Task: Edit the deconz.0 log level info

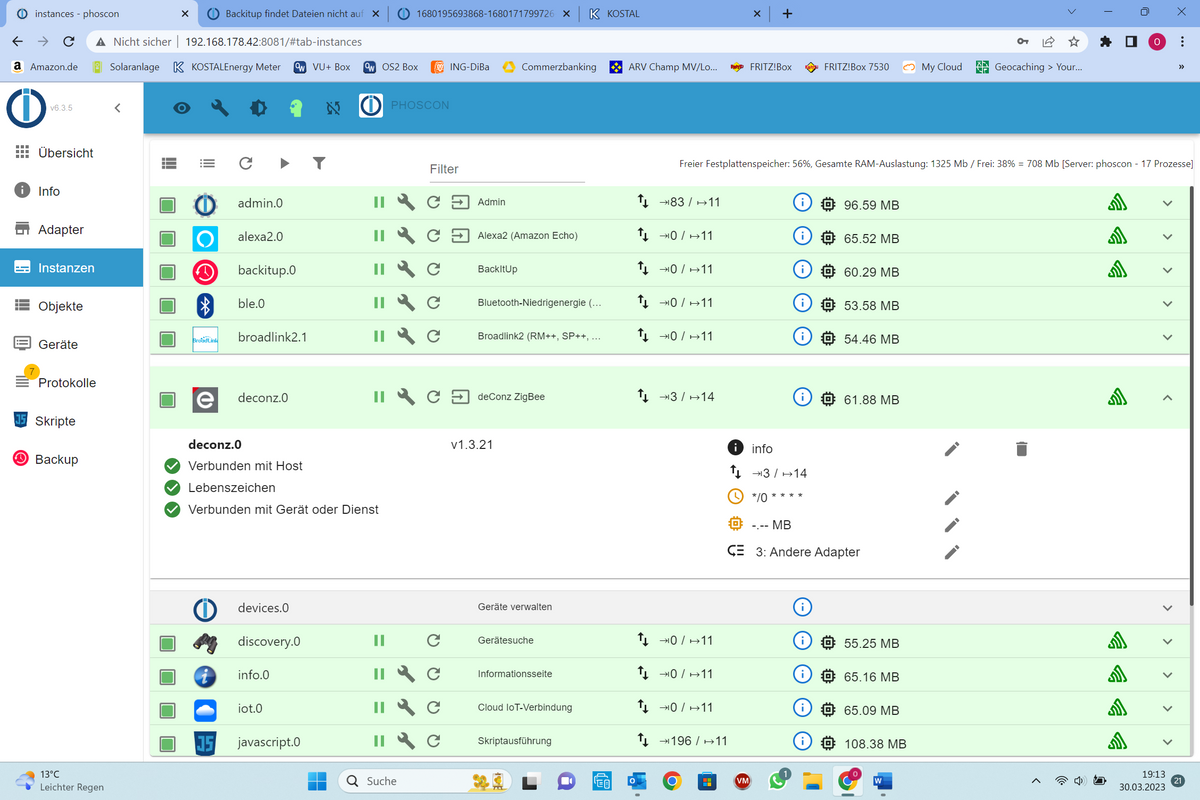Action: pyautogui.click(x=952, y=449)
